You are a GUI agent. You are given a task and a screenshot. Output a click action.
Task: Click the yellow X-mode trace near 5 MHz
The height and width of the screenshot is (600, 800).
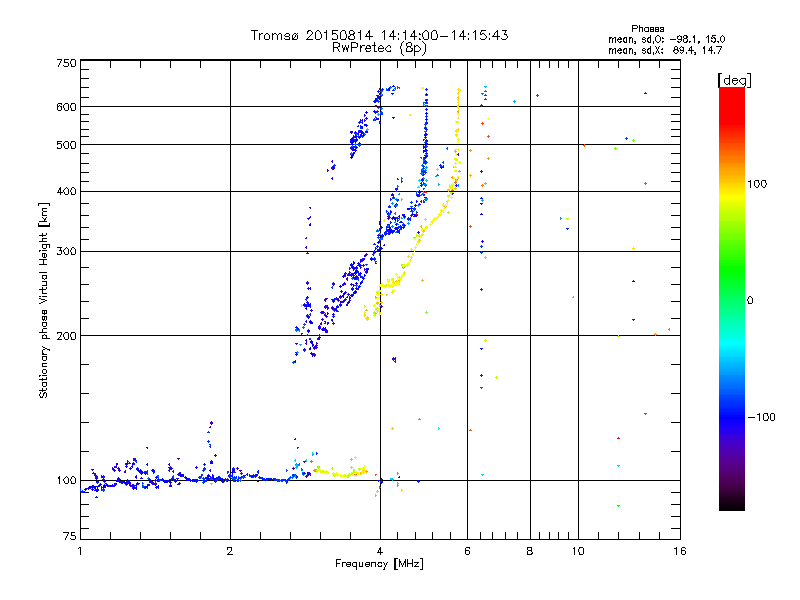coord(427,226)
